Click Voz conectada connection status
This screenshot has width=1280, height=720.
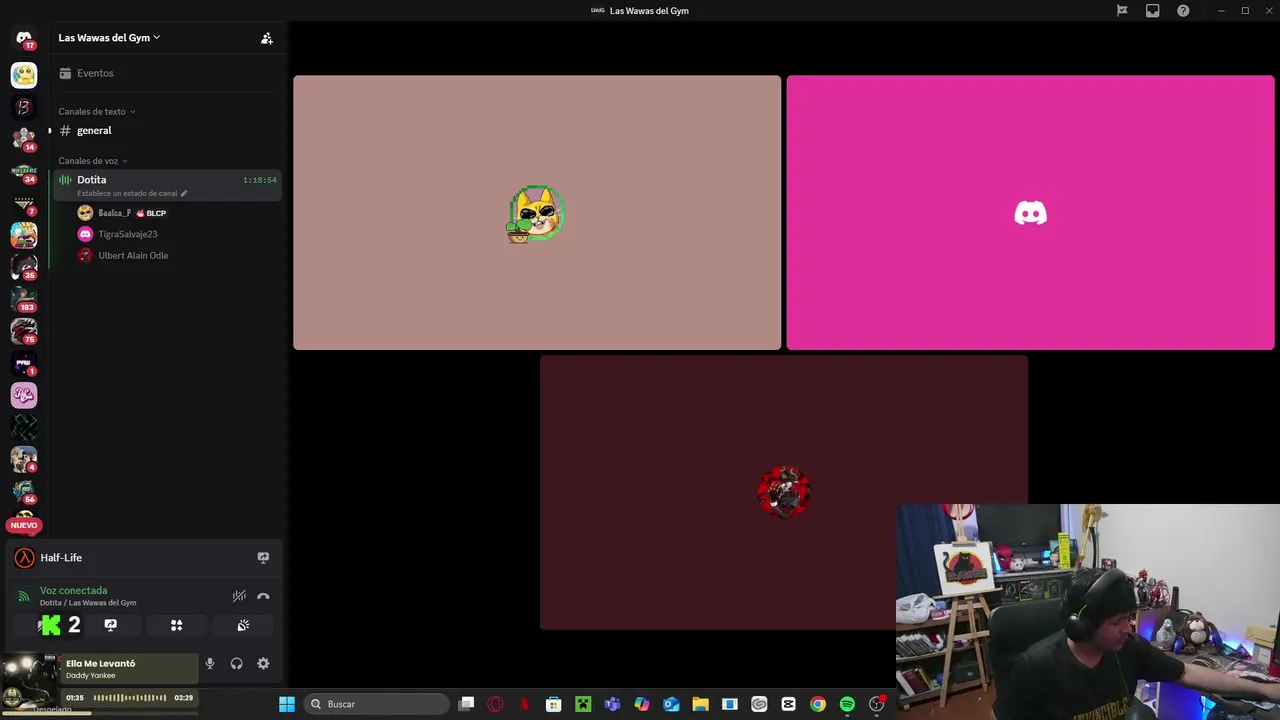tap(73, 590)
